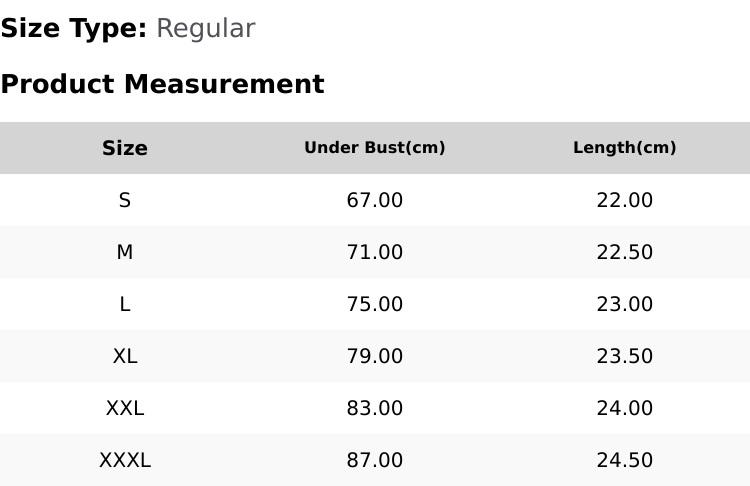Click the Regular size type text

click(205, 28)
